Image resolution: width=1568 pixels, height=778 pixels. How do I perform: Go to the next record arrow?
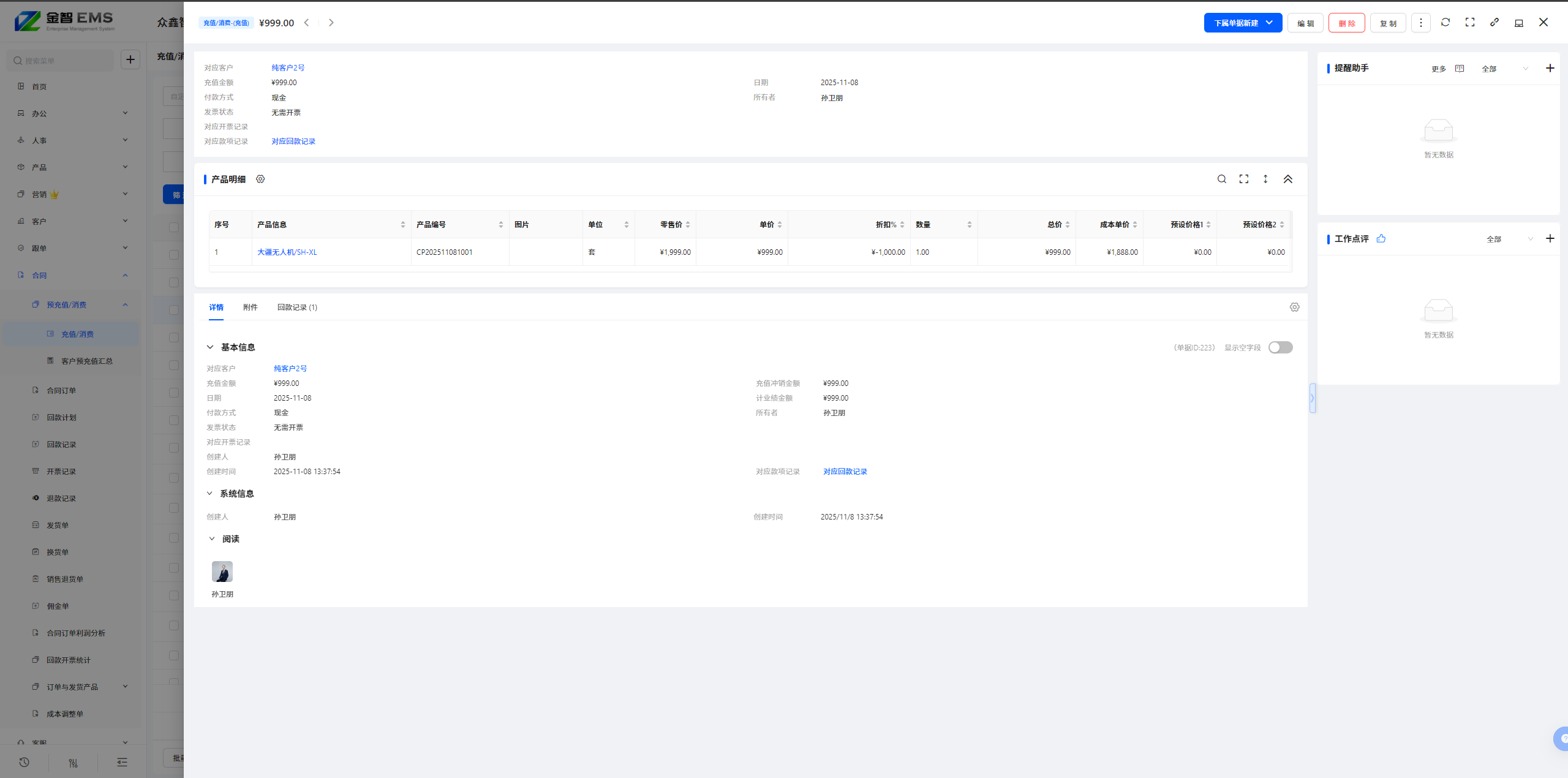pyautogui.click(x=331, y=23)
